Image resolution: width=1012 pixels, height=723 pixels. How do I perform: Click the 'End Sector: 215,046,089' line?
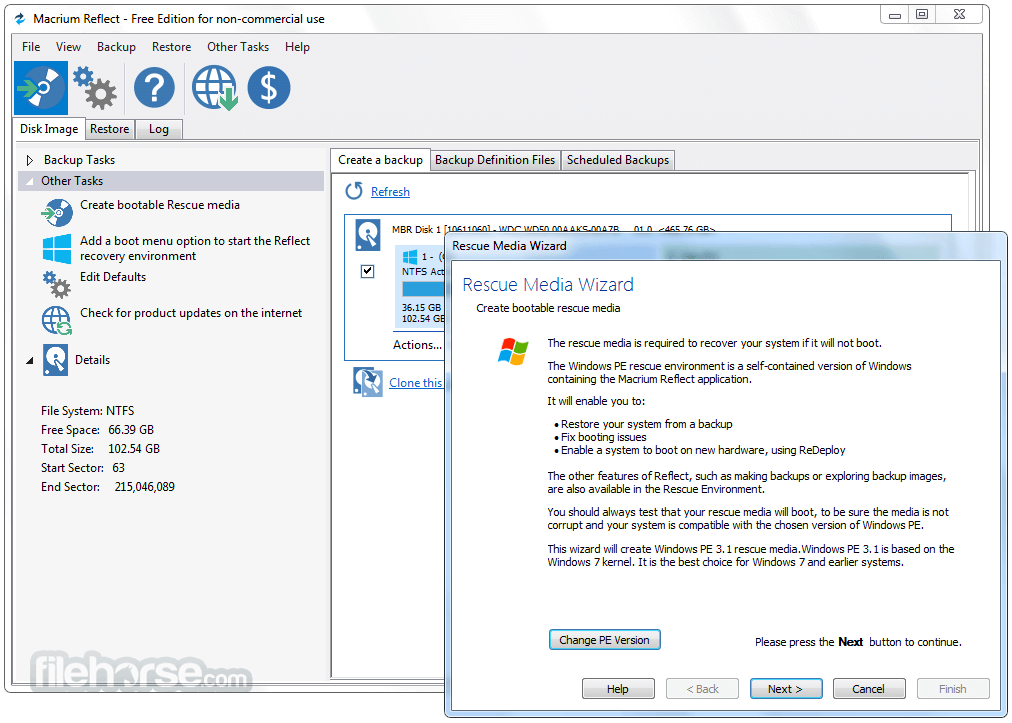tap(108, 487)
